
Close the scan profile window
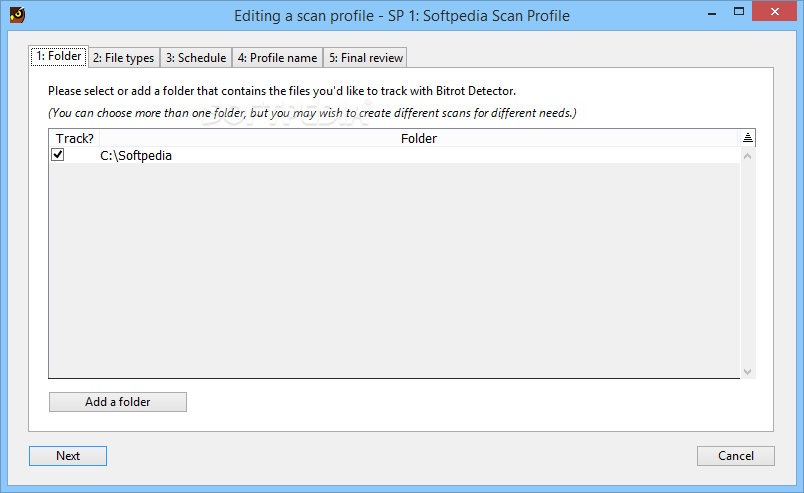pyautogui.click(x=774, y=11)
